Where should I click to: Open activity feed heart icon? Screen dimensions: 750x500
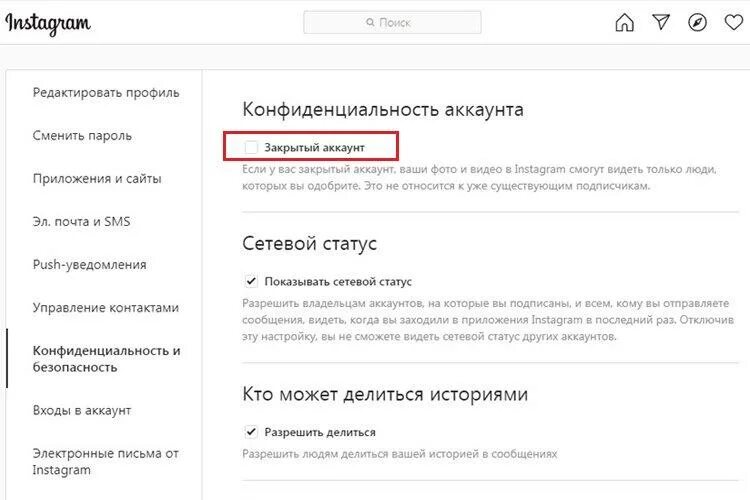point(734,22)
